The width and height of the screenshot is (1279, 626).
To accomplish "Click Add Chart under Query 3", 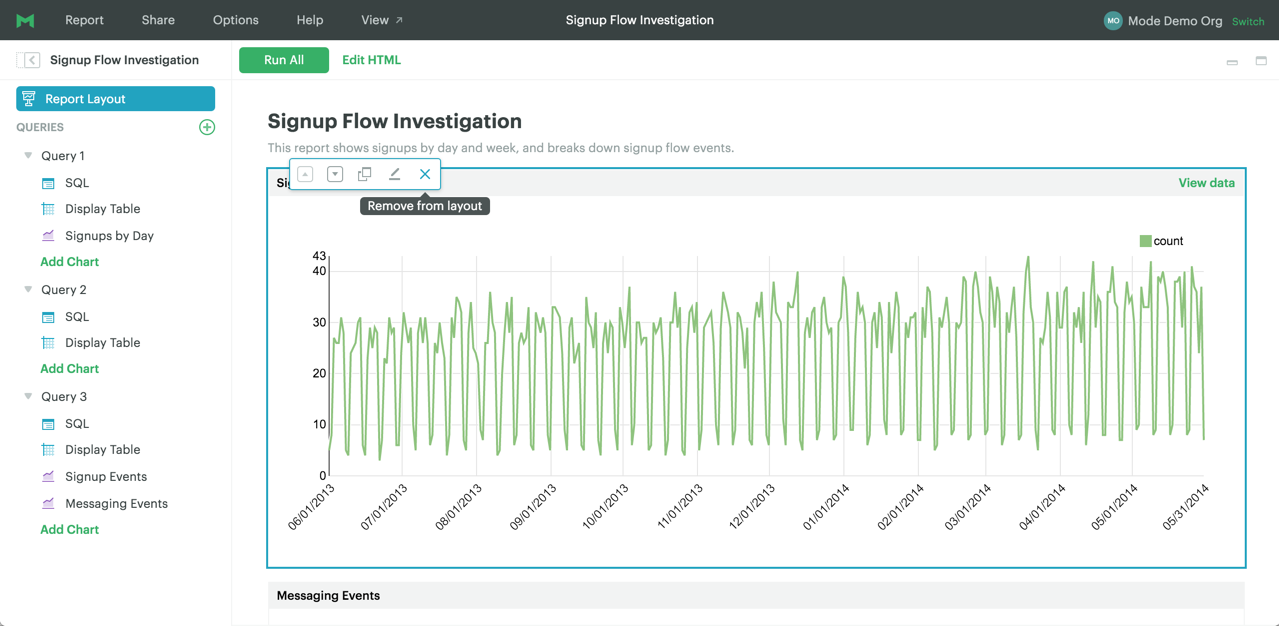I will click(x=69, y=530).
